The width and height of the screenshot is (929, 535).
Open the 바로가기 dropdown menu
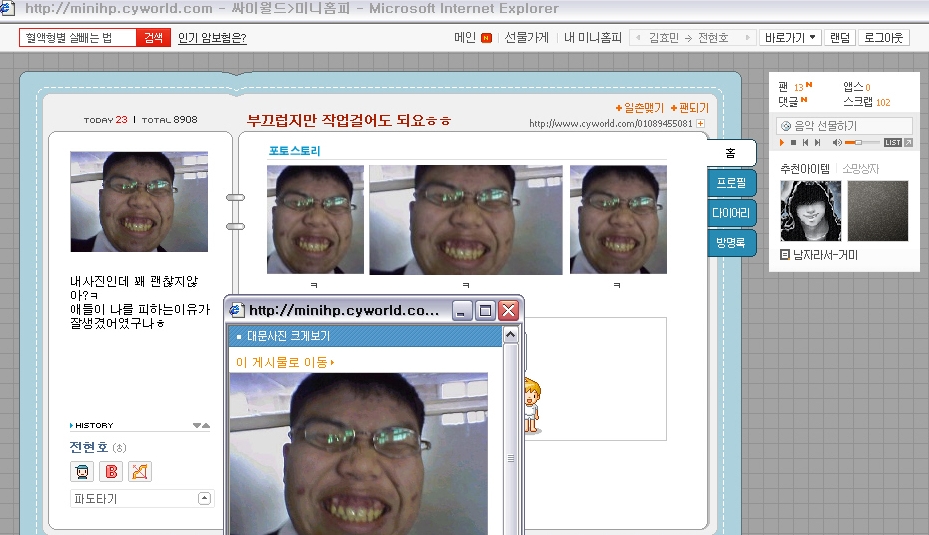pyautogui.click(x=790, y=38)
